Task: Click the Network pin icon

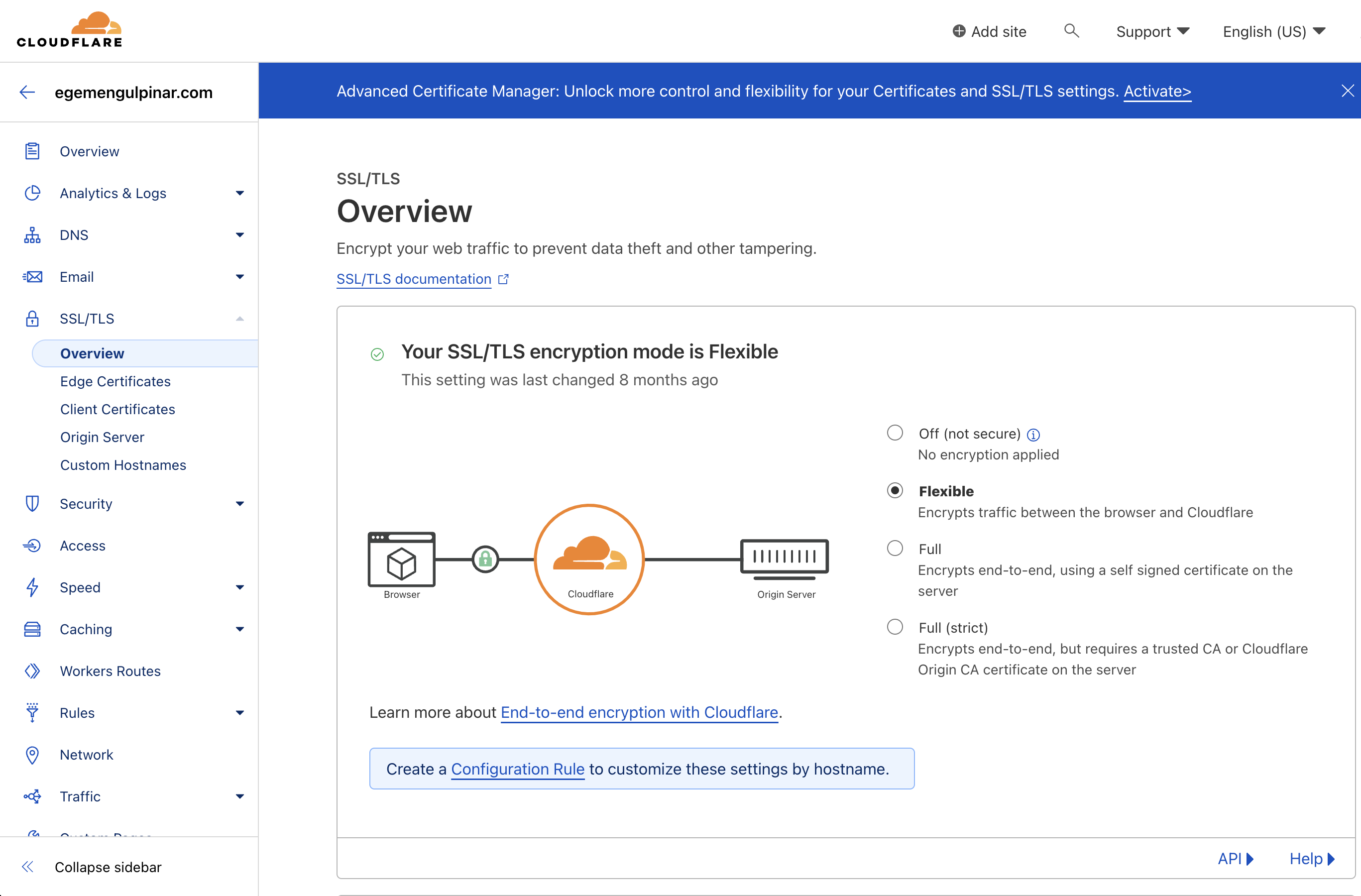Action: tap(32, 755)
